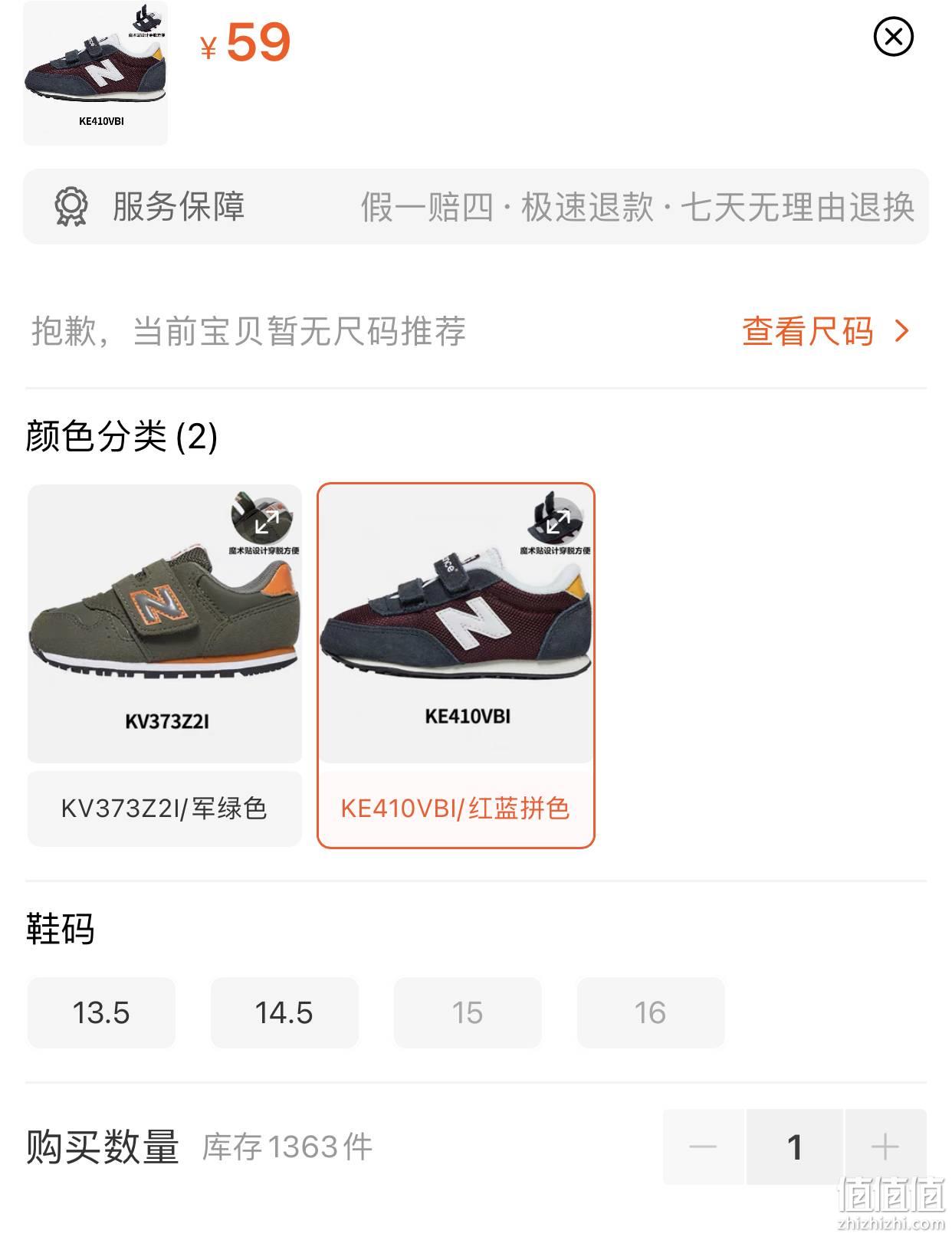Image resolution: width=952 pixels, height=1237 pixels.
Task: Select the KE410VBI/红蓝拼色 color option
Action: [456, 809]
